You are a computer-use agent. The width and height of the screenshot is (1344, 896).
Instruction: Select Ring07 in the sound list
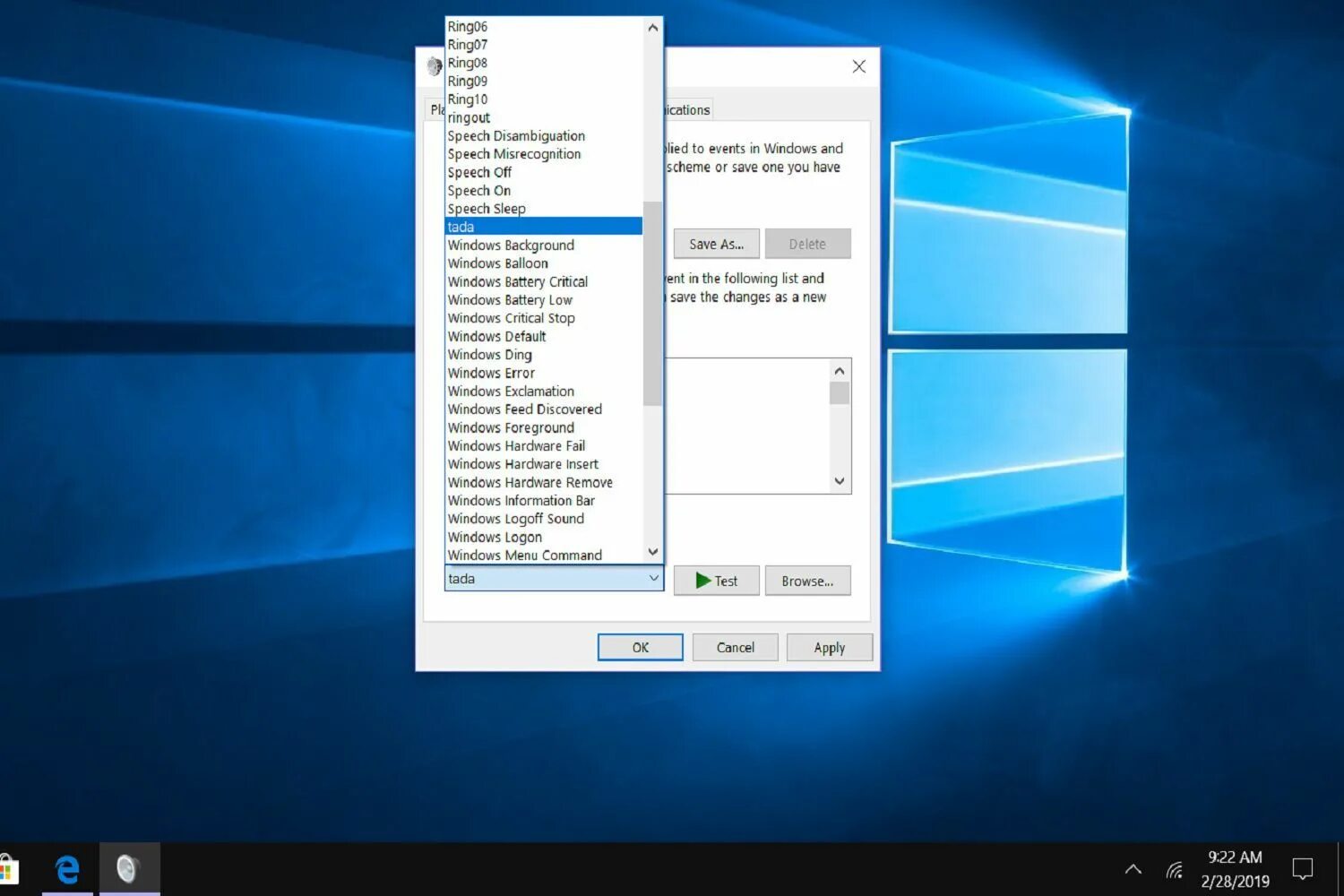544,45
